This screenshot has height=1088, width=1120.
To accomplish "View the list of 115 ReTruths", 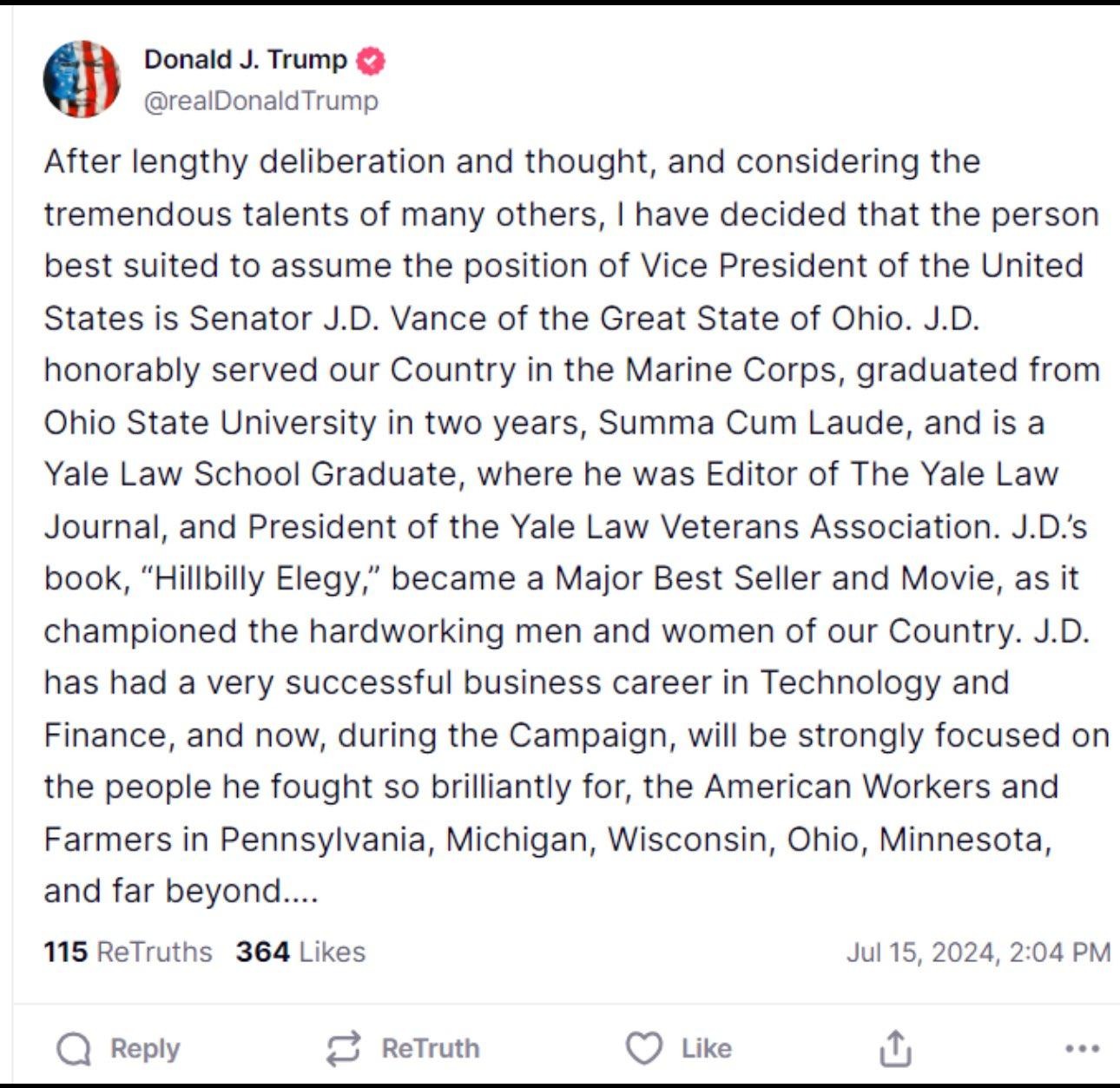I will tap(128, 952).
